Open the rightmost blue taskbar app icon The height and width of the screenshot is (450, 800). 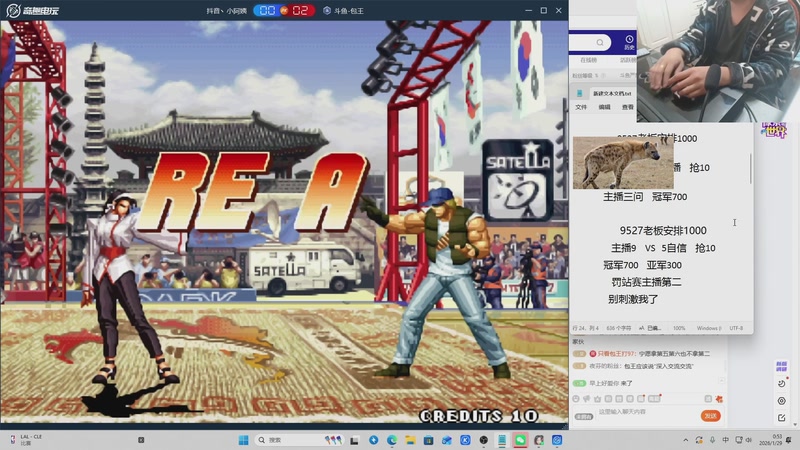pyautogui.click(x=557, y=440)
